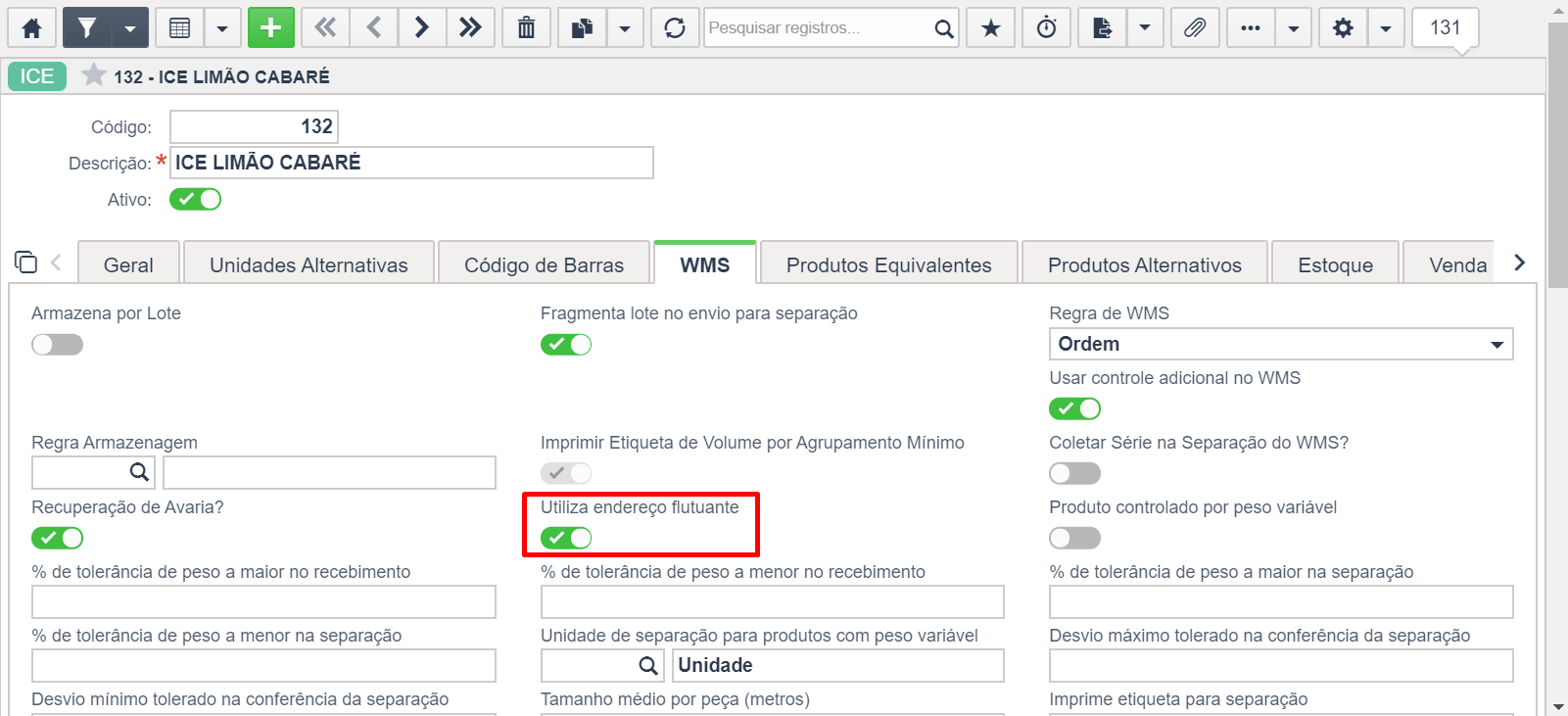Toggle Imprimir Etiqueta de Volume por Agrupamento Mínimo
Viewport: 1568px width, 716px height.
pyautogui.click(x=566, y=473)
